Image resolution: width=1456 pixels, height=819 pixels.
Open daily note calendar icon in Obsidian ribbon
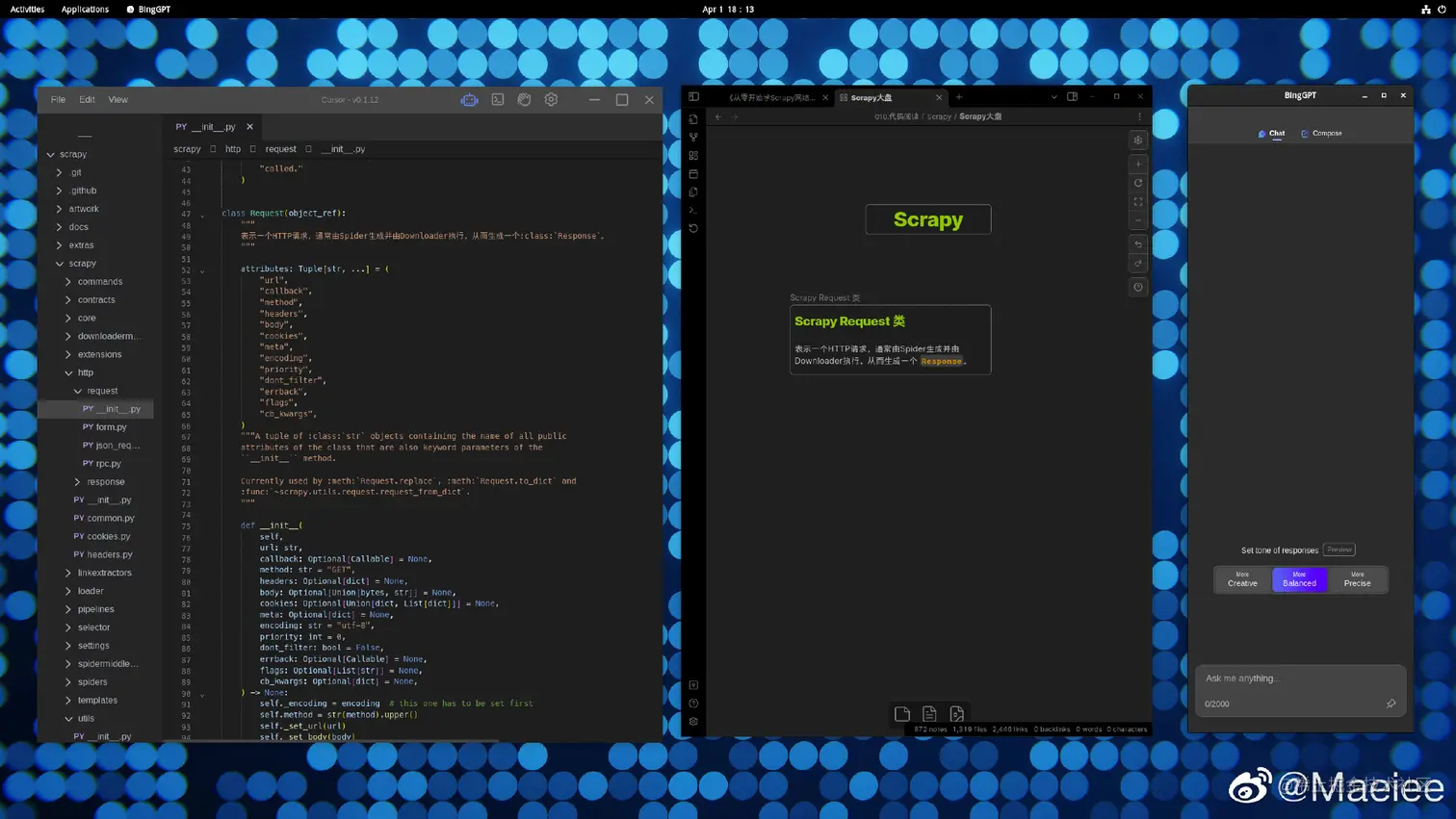[693, 173]
